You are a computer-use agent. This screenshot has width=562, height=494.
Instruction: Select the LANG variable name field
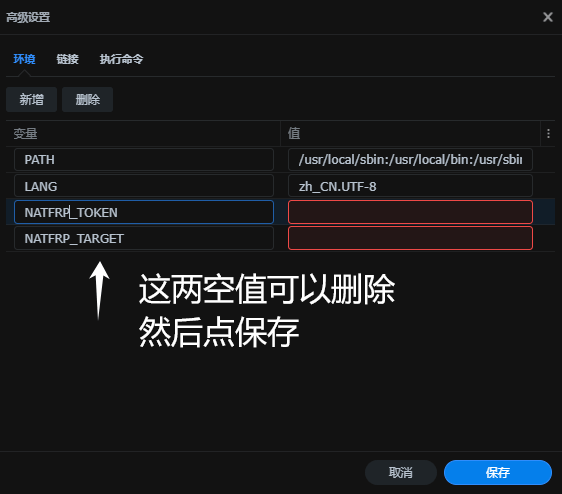(144, 186)
